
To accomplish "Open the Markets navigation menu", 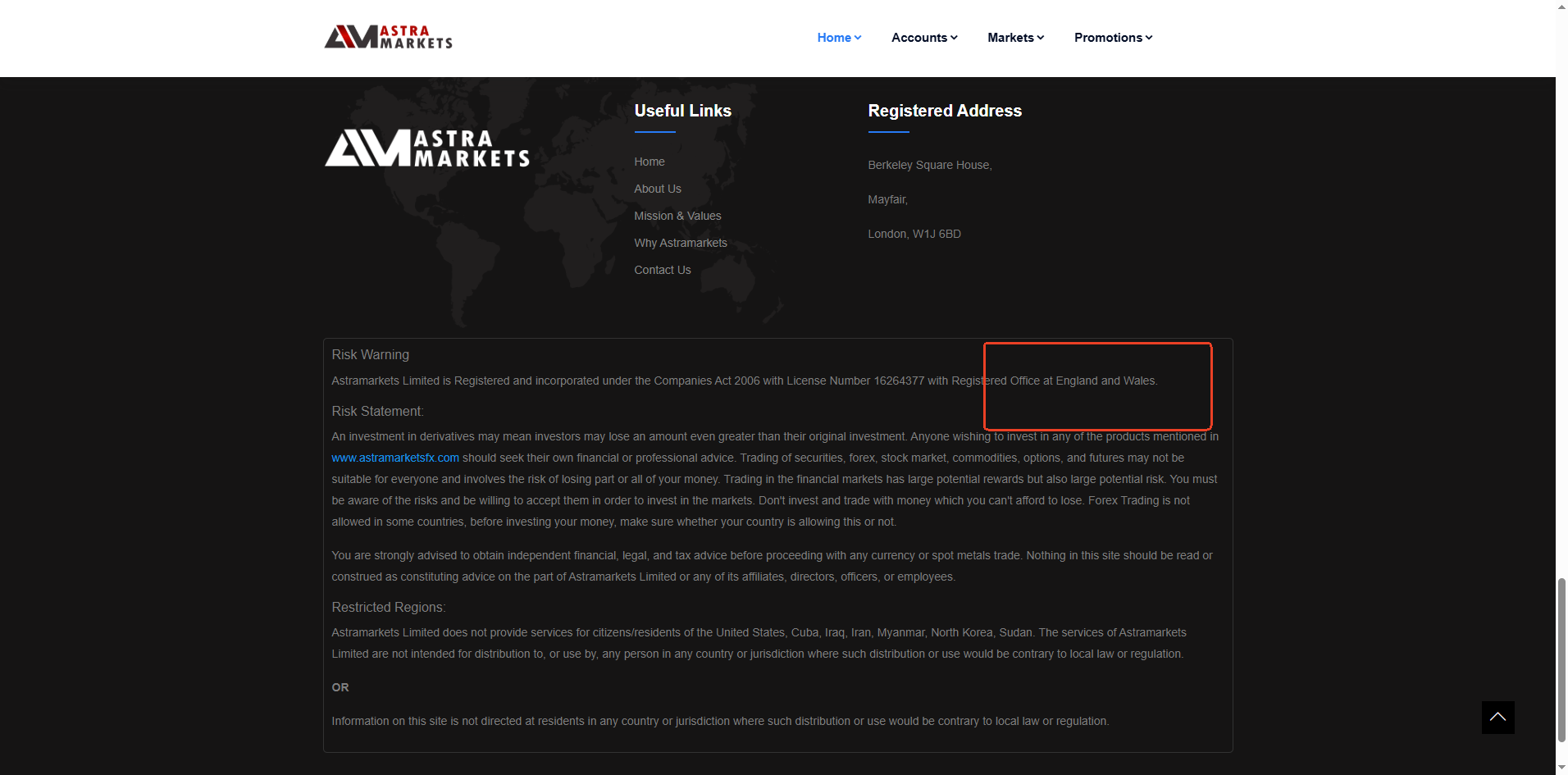I will tap(1015, 38).
